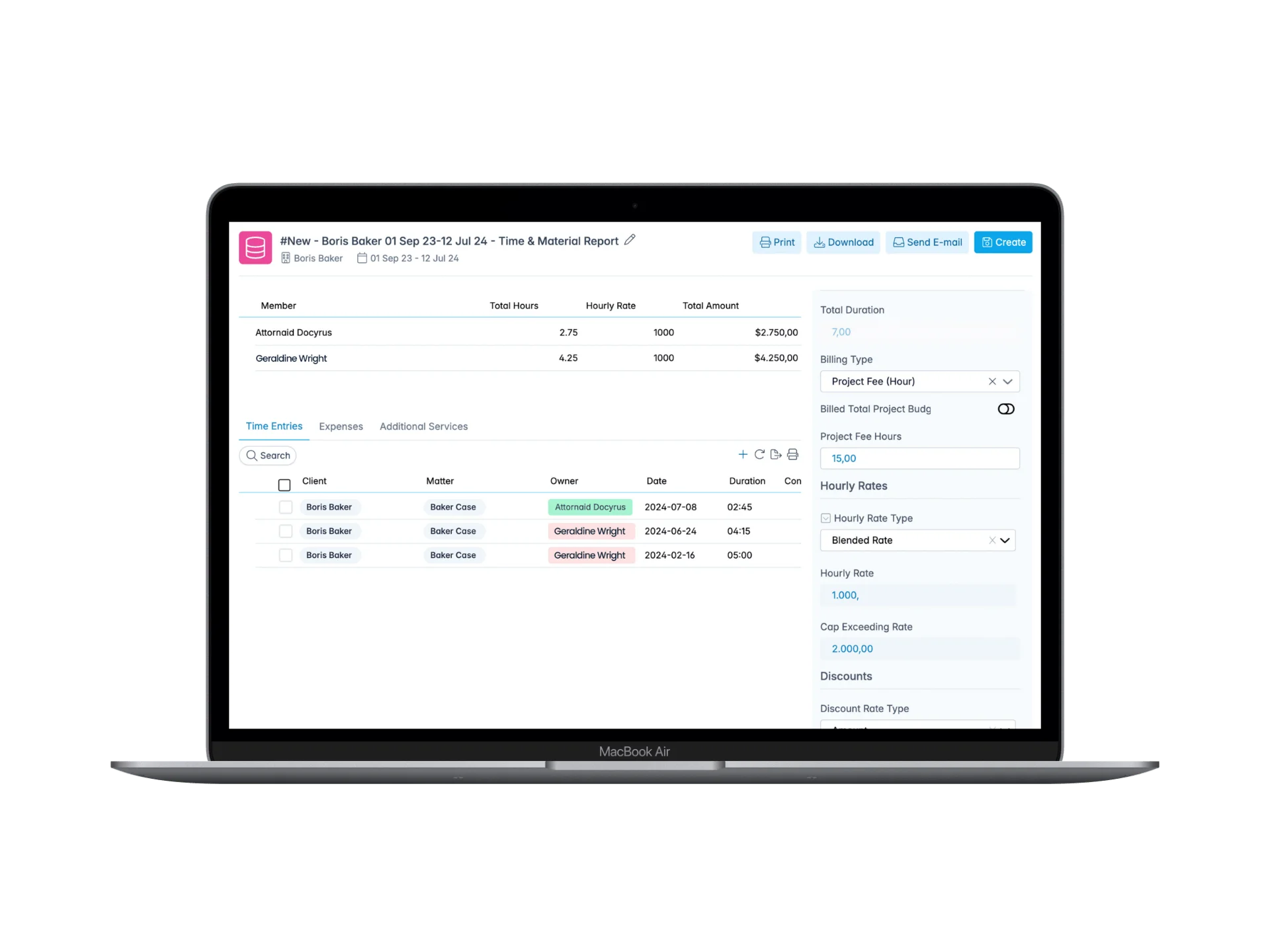1270x952 pixels.
Task: Switch to the Expenses tab
Action: tap(341, 426)
